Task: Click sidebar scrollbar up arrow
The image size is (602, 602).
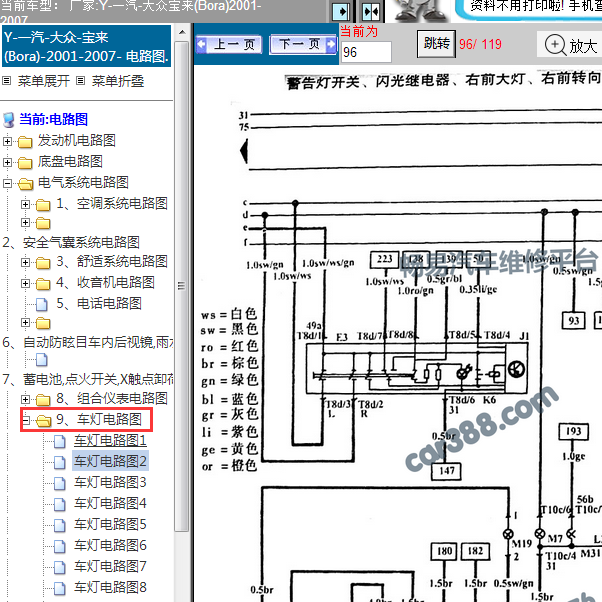Action: tap(182, 32)
